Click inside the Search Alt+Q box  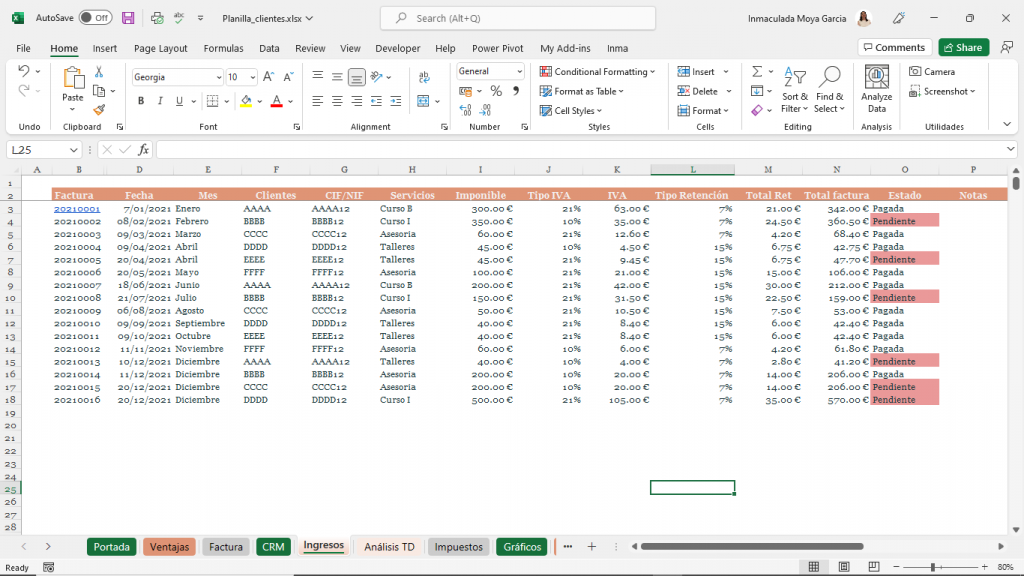click(x=517, y=17)
